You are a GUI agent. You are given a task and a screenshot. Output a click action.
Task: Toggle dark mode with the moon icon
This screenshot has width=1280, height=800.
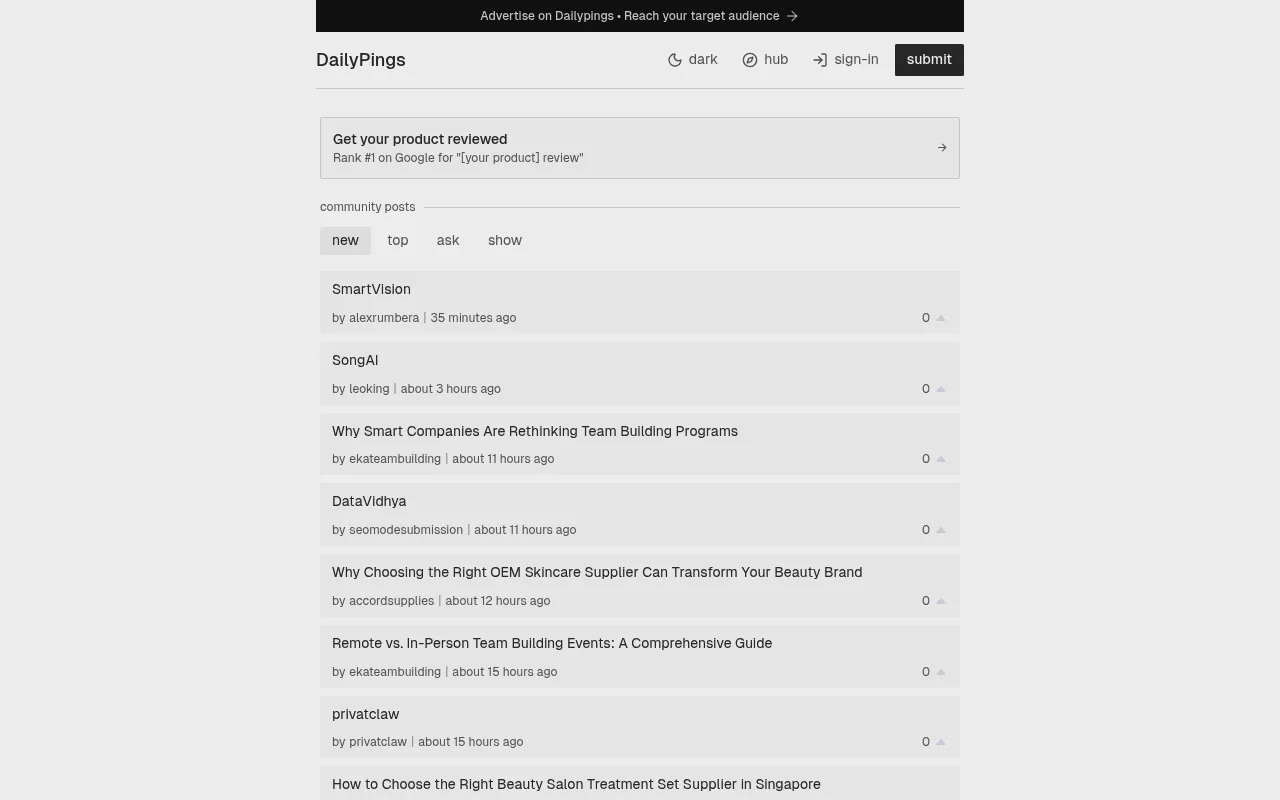point(675,60)
